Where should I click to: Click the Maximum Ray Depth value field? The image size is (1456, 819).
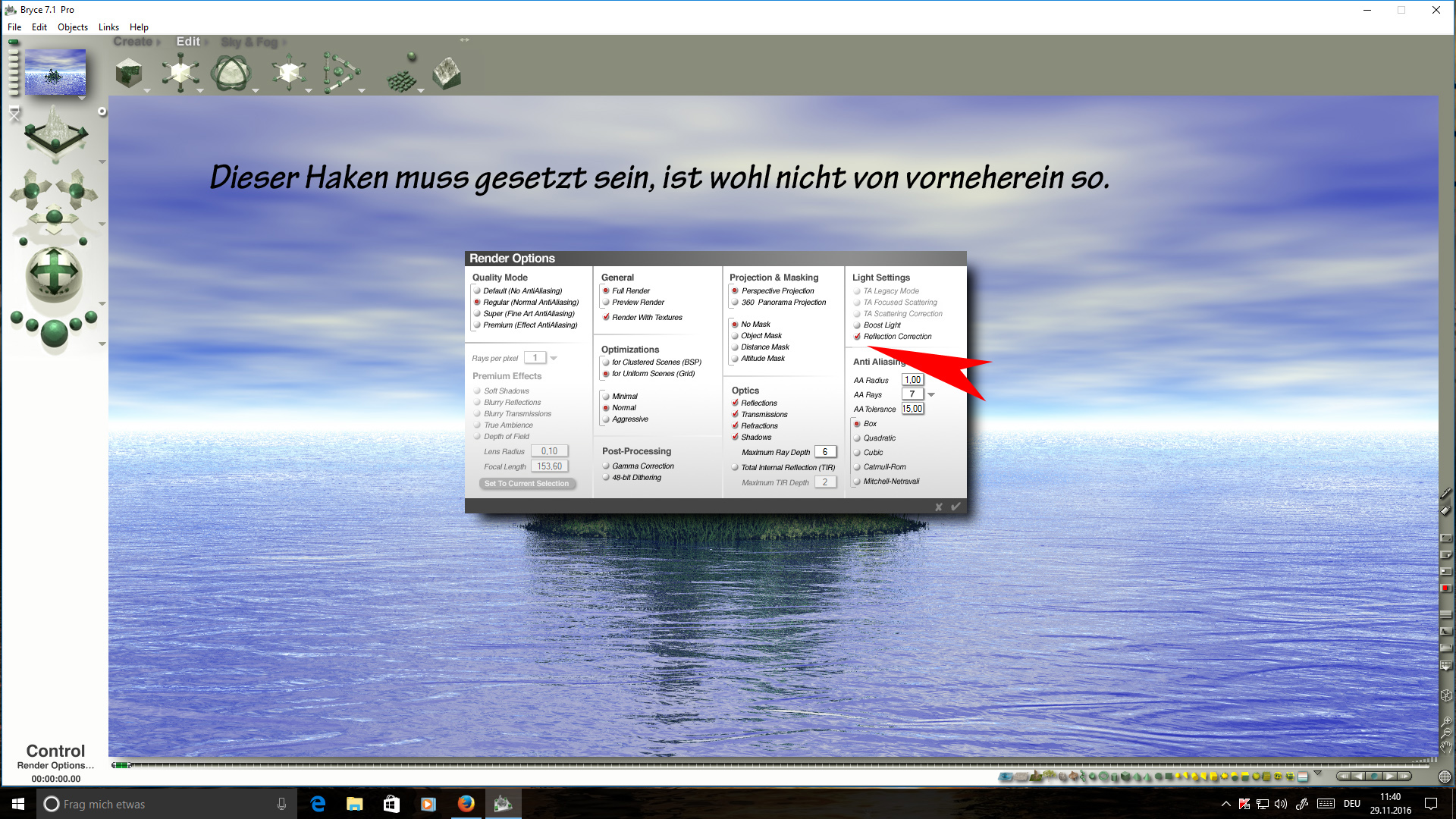pyautogui.click(x=825, y=452)
